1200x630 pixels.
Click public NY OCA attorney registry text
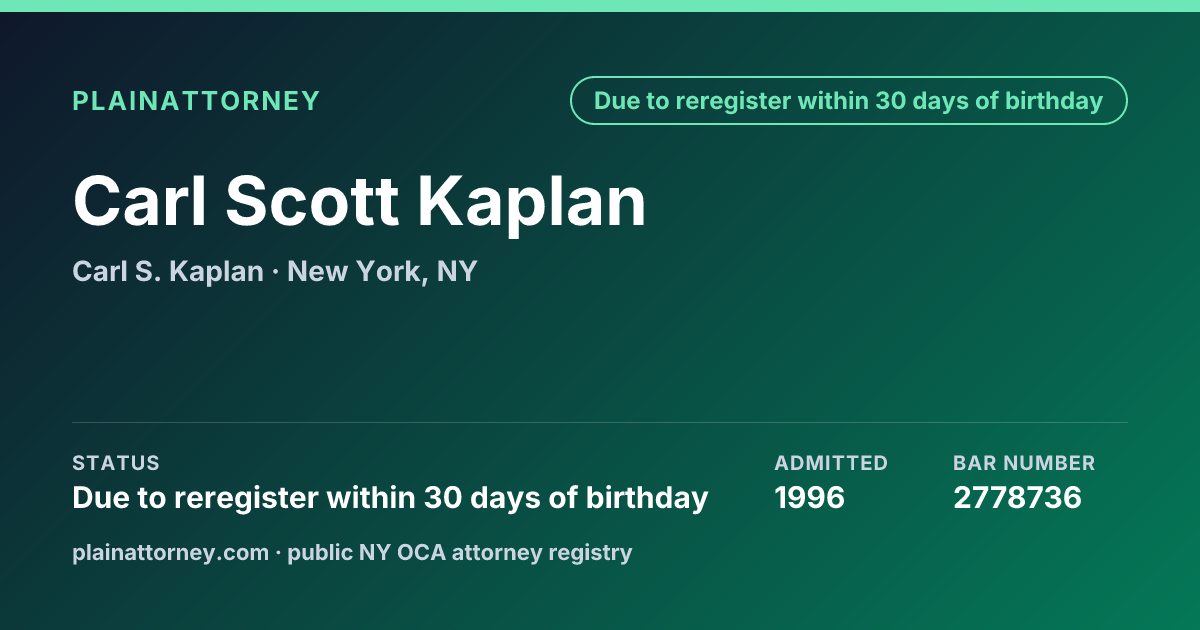click(460, 552)
